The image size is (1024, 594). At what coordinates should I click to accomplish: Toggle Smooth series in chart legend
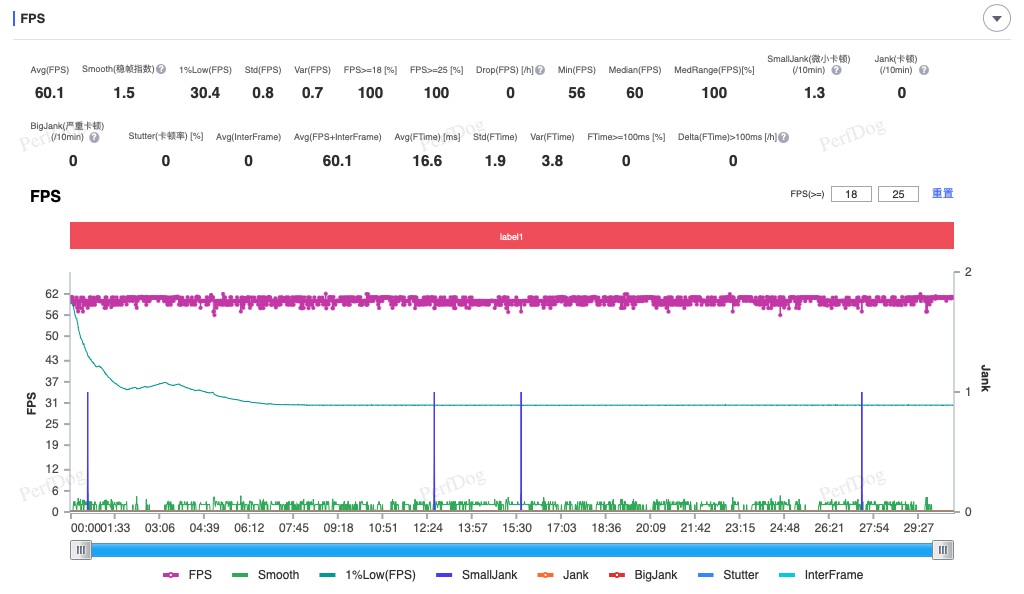[266, 575]
